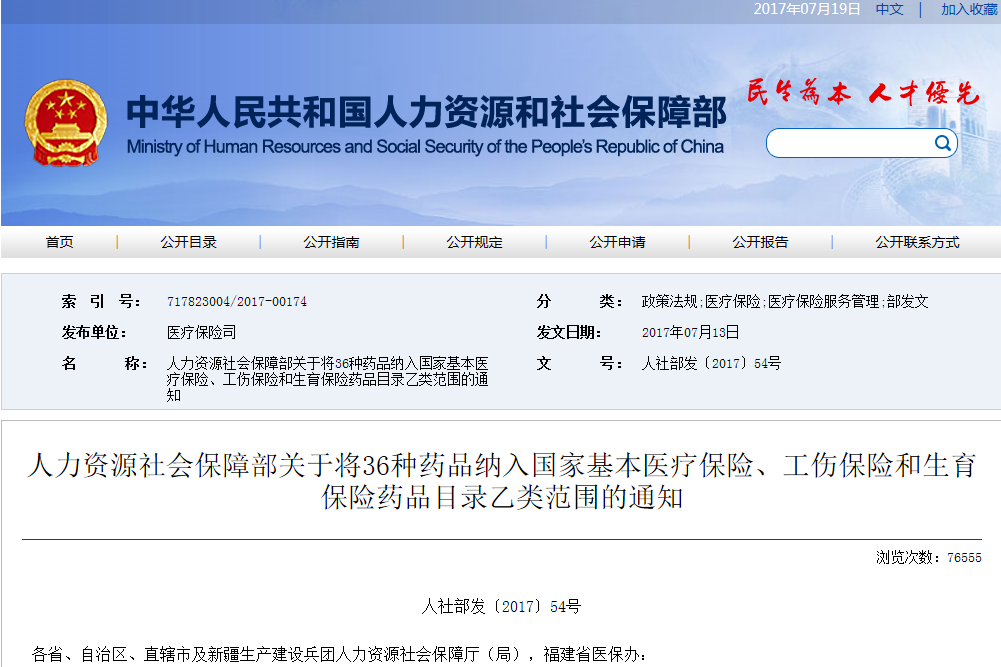
Task: Select 公开规定 in the navigation bar
Action: [x=474, y=242]
